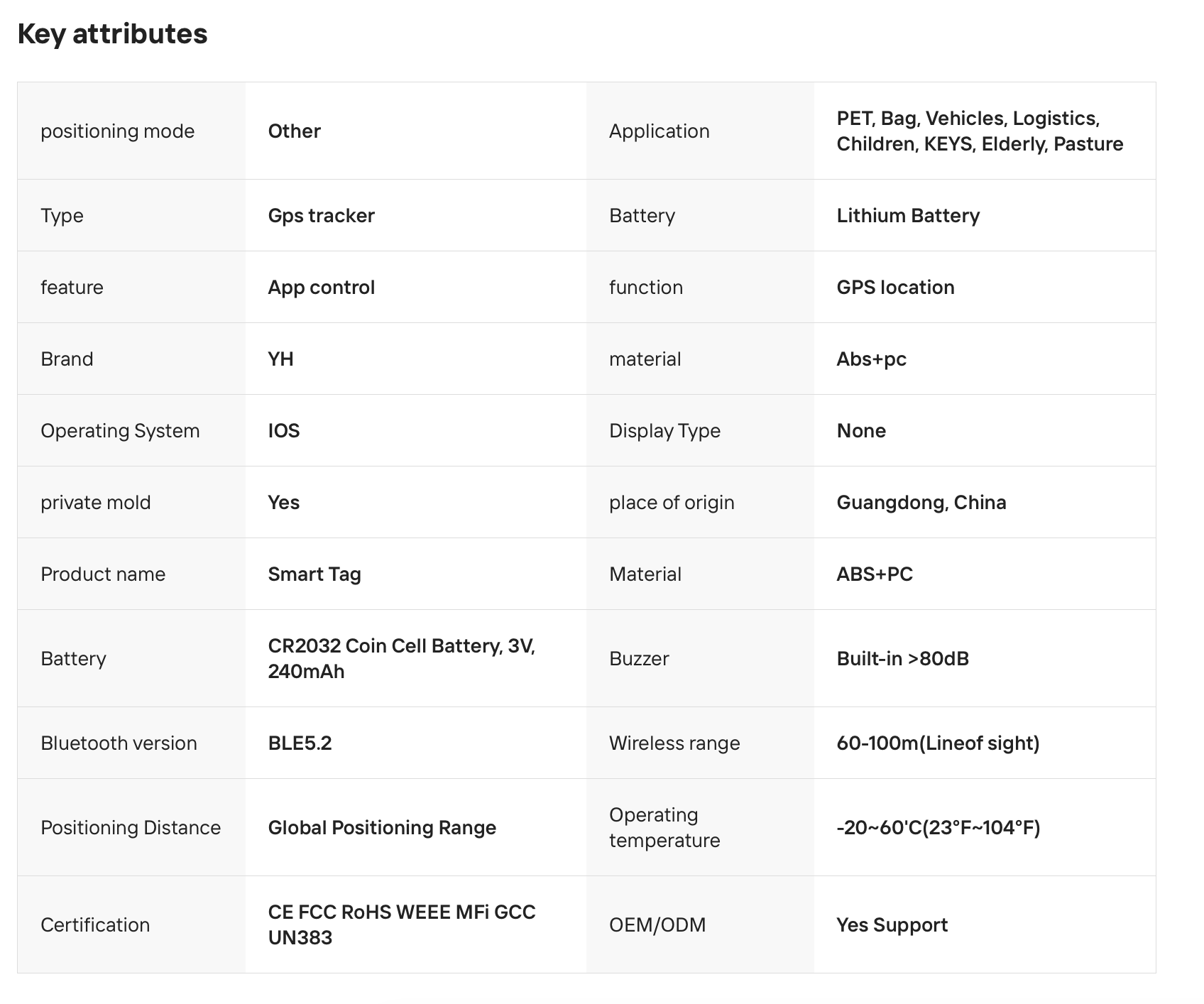Screen dimensions: 1204x1004
Task: Select the YH brand value
Action: click(x=280, y=359)
